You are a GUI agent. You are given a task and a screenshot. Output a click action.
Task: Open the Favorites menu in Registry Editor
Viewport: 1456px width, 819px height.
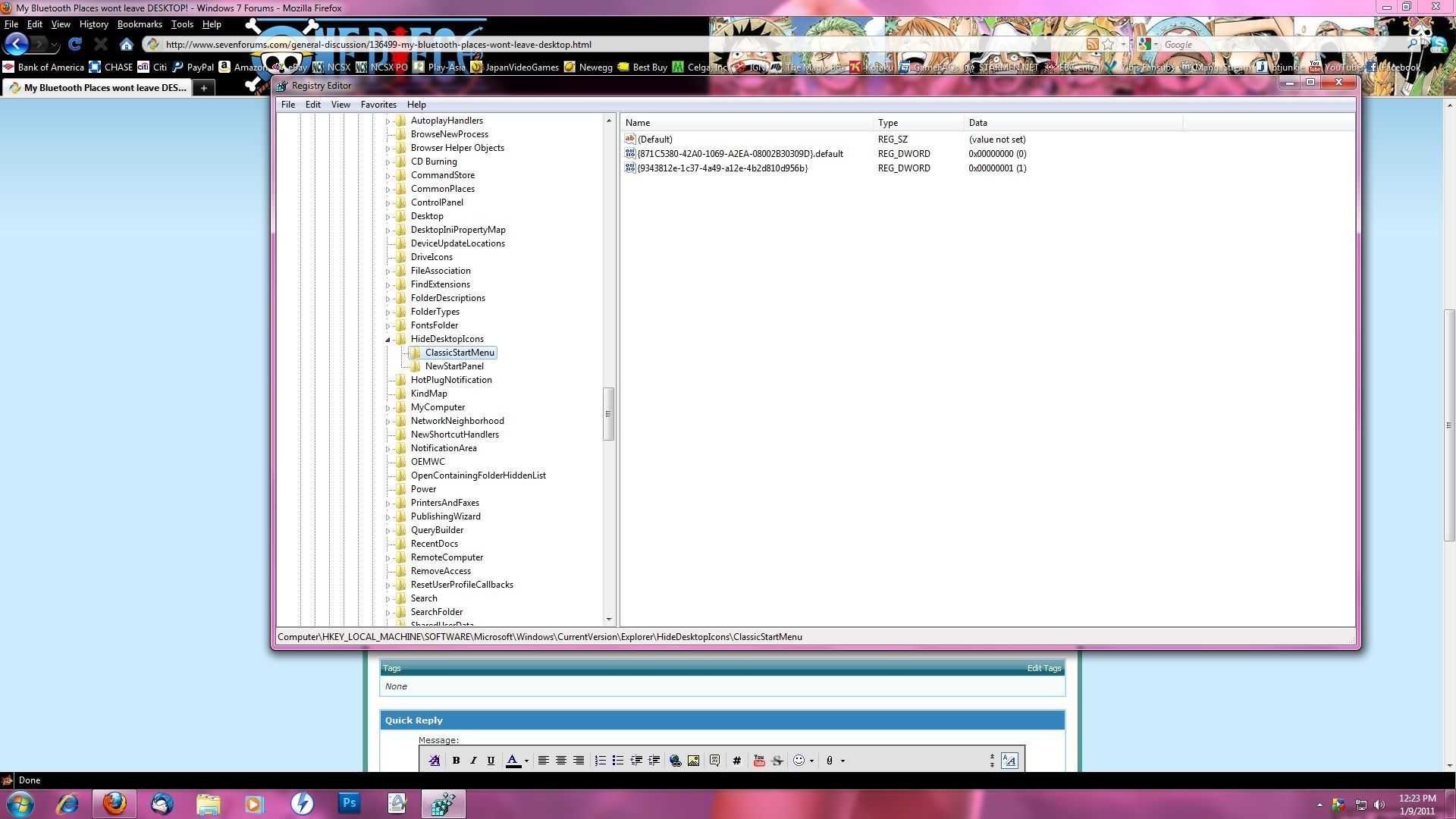pos(378,104)
